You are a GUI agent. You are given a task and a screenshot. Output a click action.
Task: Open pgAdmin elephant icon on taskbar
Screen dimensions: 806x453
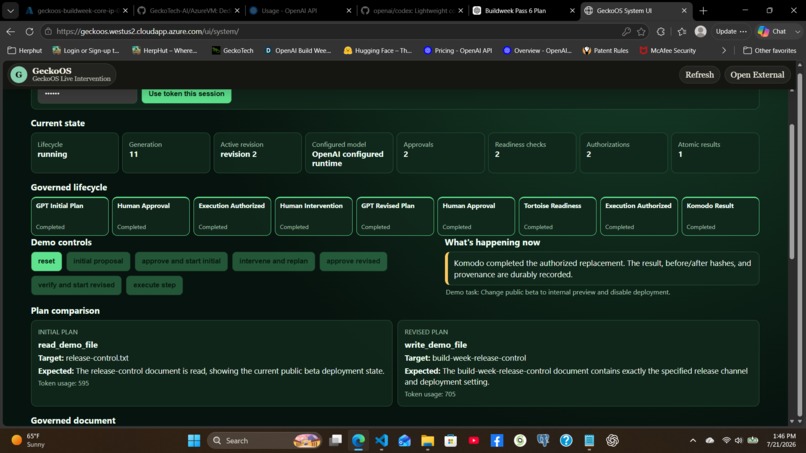click(543, 441)
